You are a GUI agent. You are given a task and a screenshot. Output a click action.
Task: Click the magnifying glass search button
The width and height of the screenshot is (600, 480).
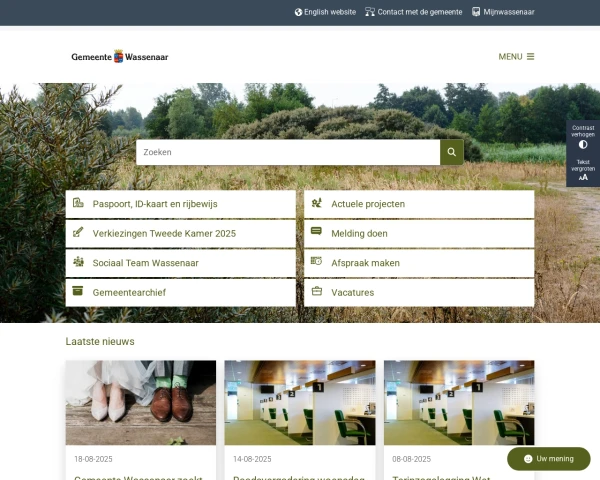click(x=452, y=152)
